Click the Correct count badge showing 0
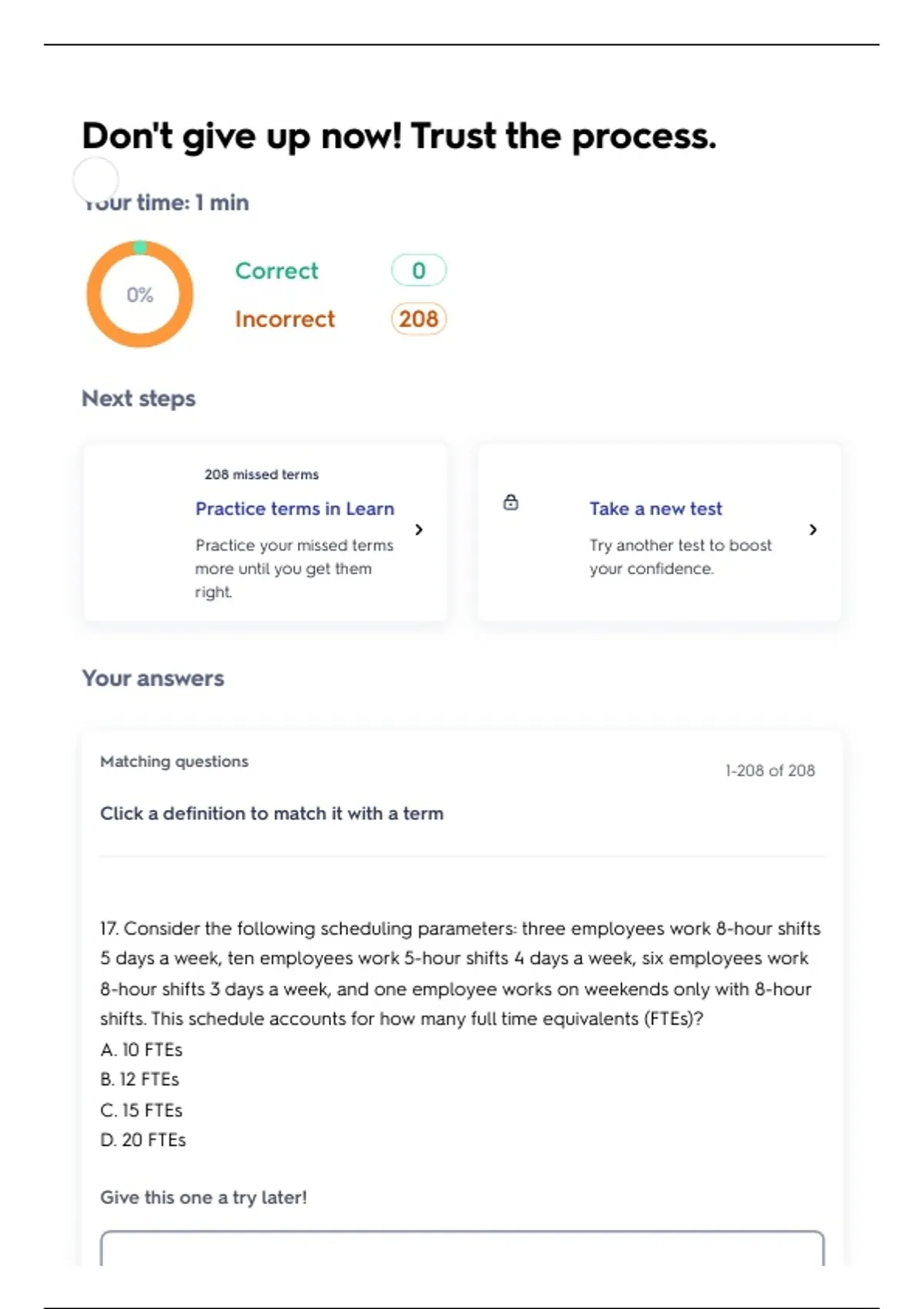 (418, 270)
